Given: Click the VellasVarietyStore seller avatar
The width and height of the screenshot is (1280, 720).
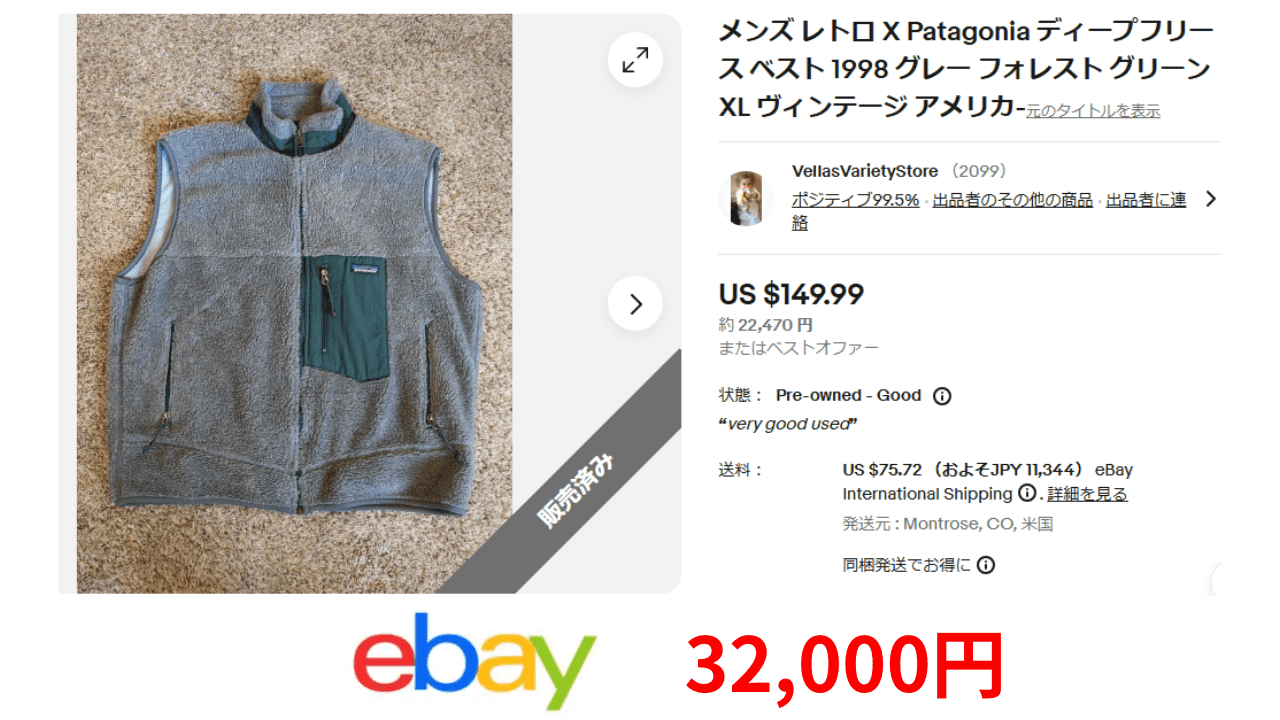Looking at the screenshot, I should tap(746, 198).
